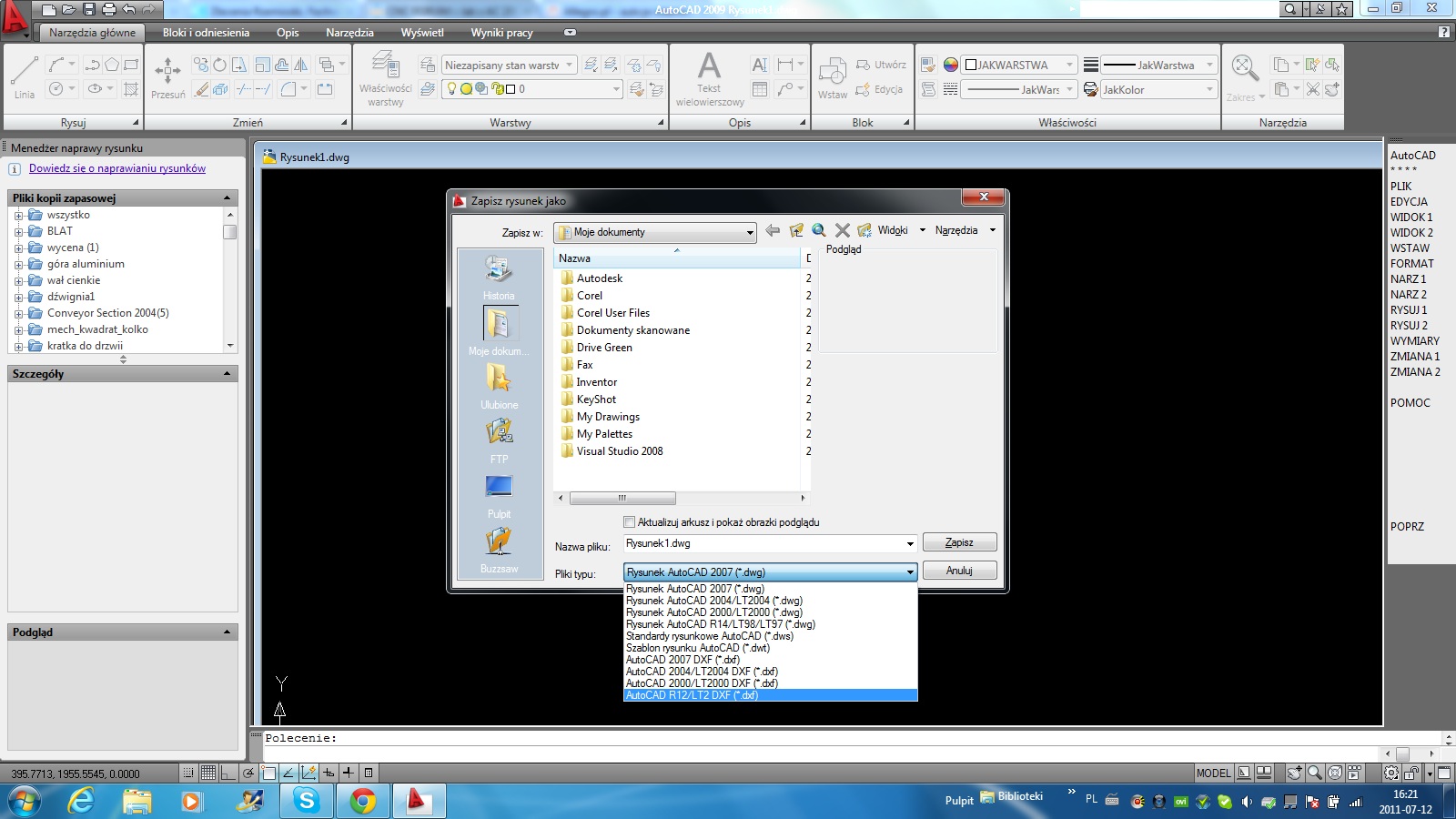1456x819 pixels.
Task: Select the mirror tool in Zmień panel
Action: 300,65
